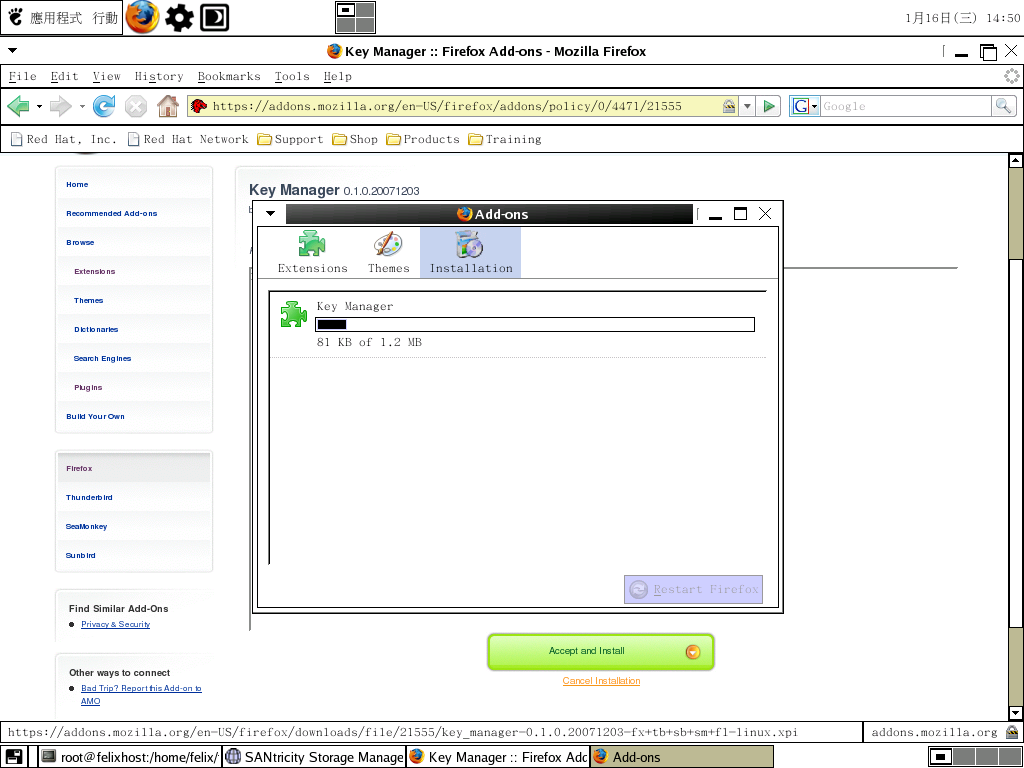Open the File menu
1024x768 pixels.
pos(23,76)
